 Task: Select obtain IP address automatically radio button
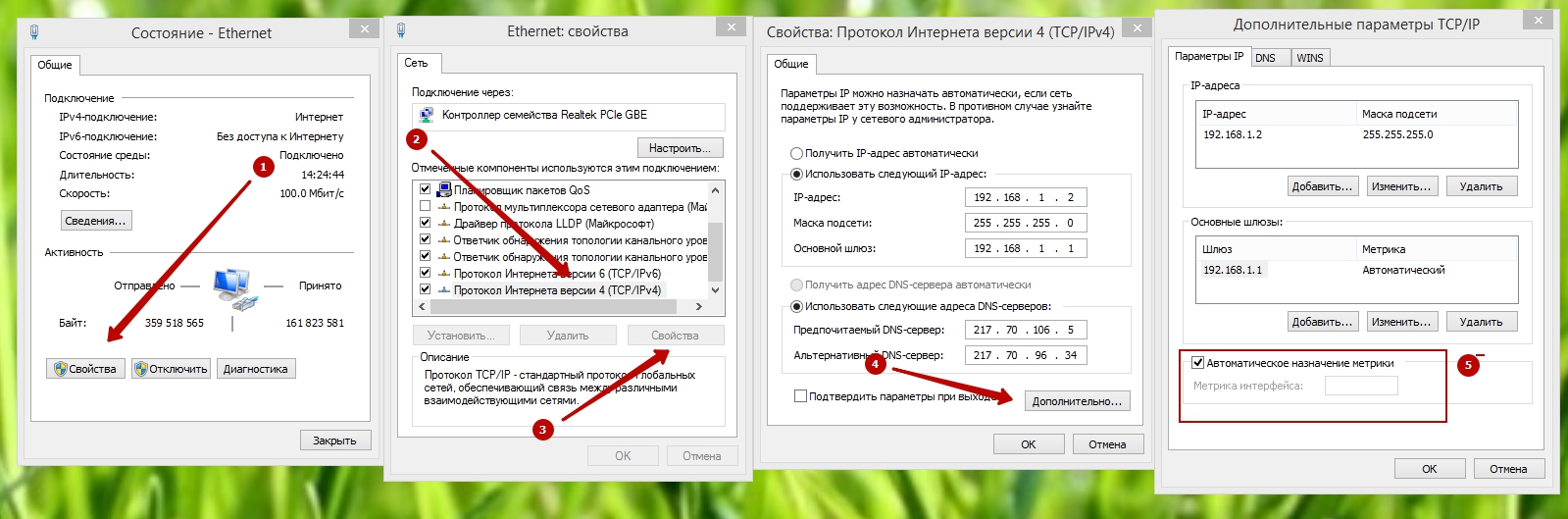[x=796, y=154]
